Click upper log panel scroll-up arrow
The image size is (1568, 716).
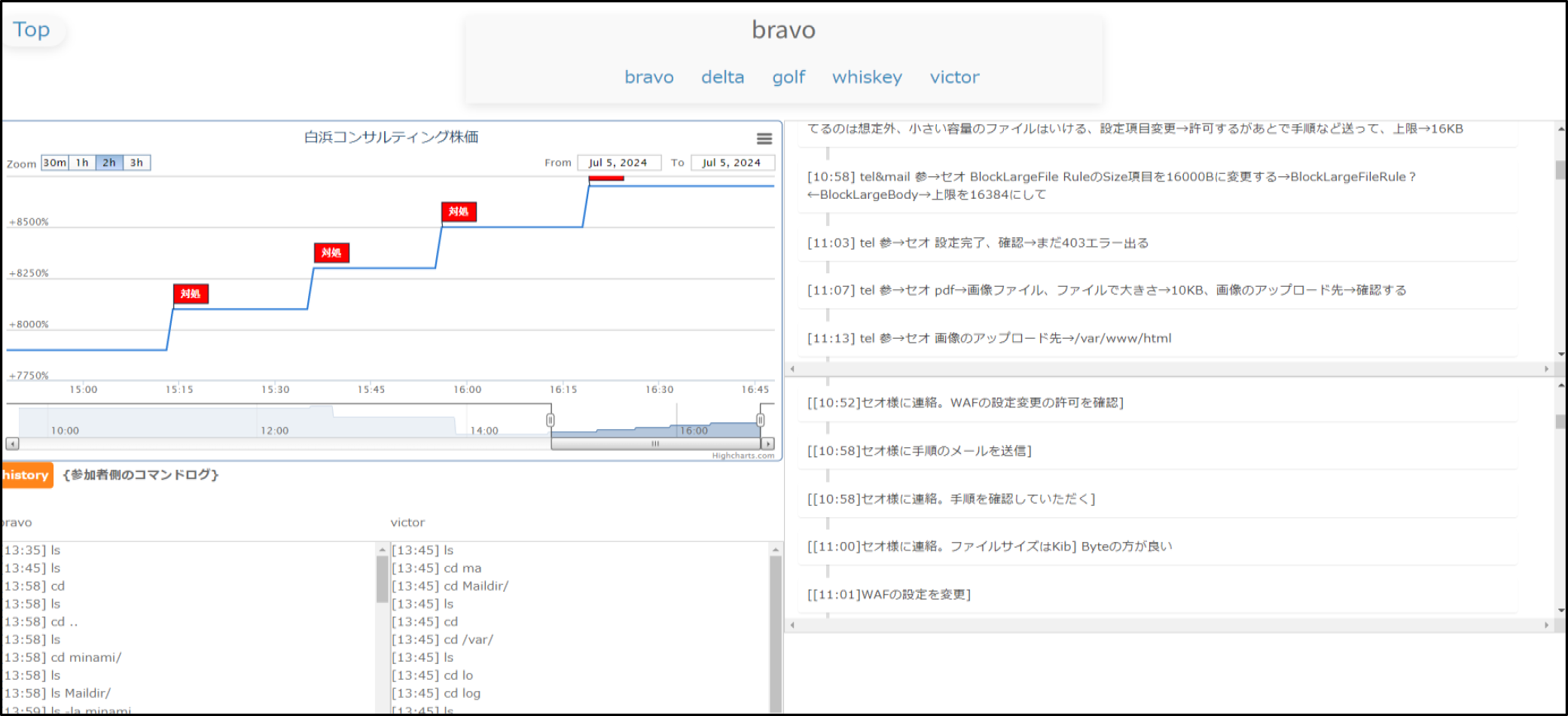[x=1560, y=129]
